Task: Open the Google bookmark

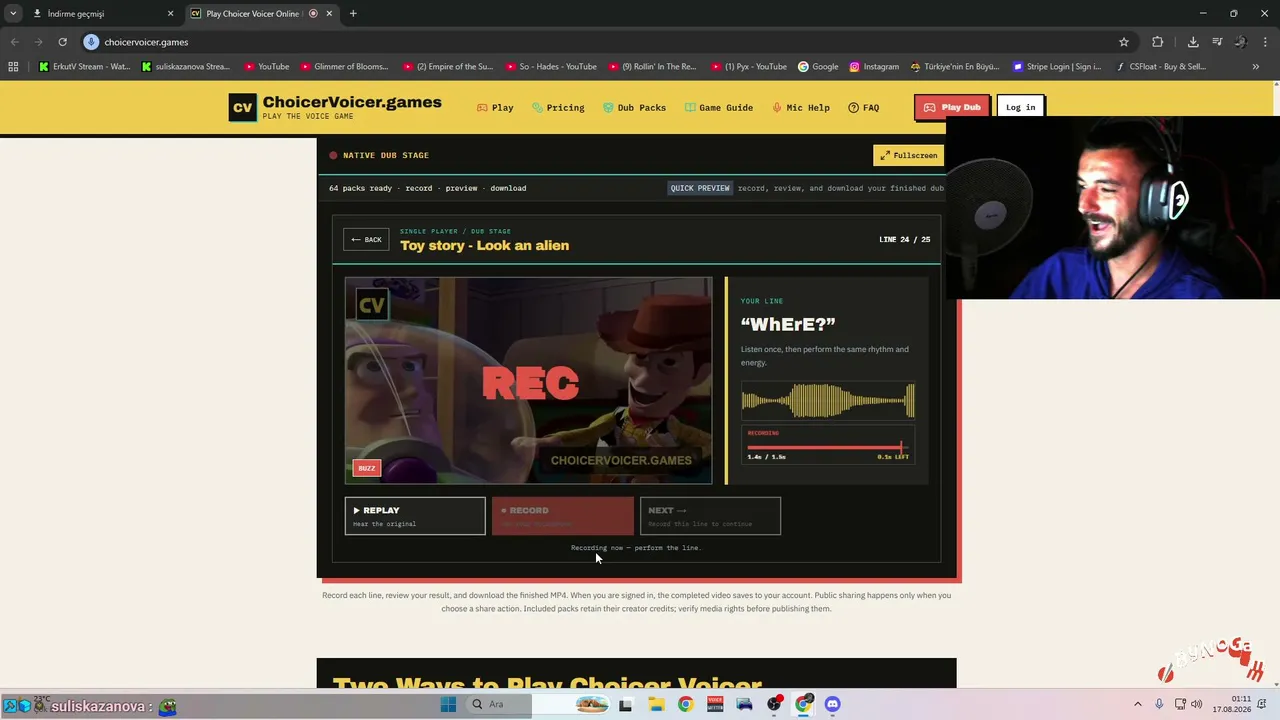Action: click(x=818, y=67)
